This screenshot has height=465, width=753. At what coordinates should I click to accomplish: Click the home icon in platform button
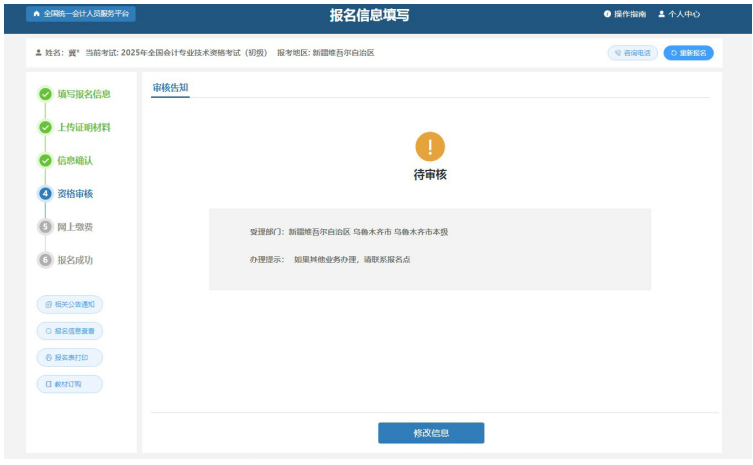click(x=36, y=14)
